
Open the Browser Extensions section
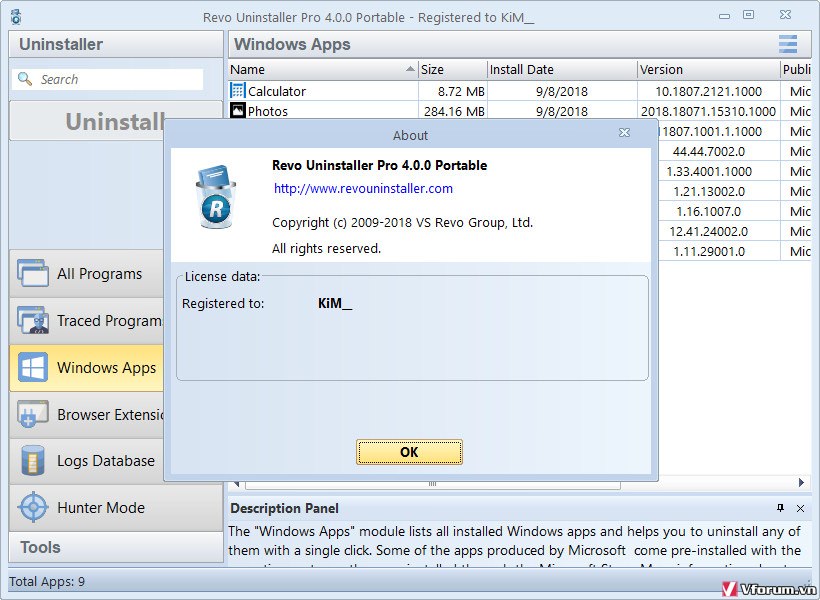pyautogui.click(x=86, y=414)
